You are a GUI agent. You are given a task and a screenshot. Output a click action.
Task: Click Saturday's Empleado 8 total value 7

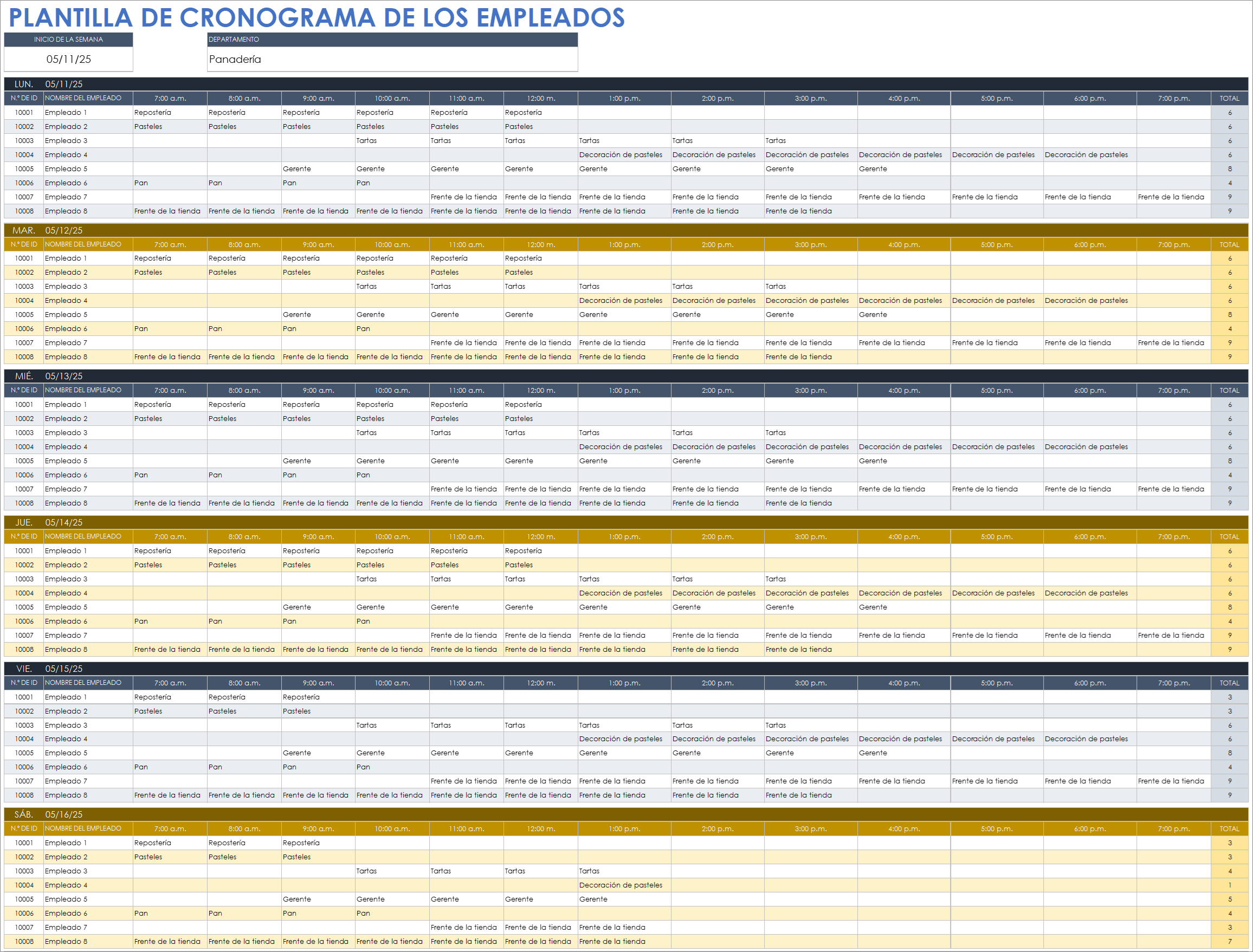point(1230,942)
